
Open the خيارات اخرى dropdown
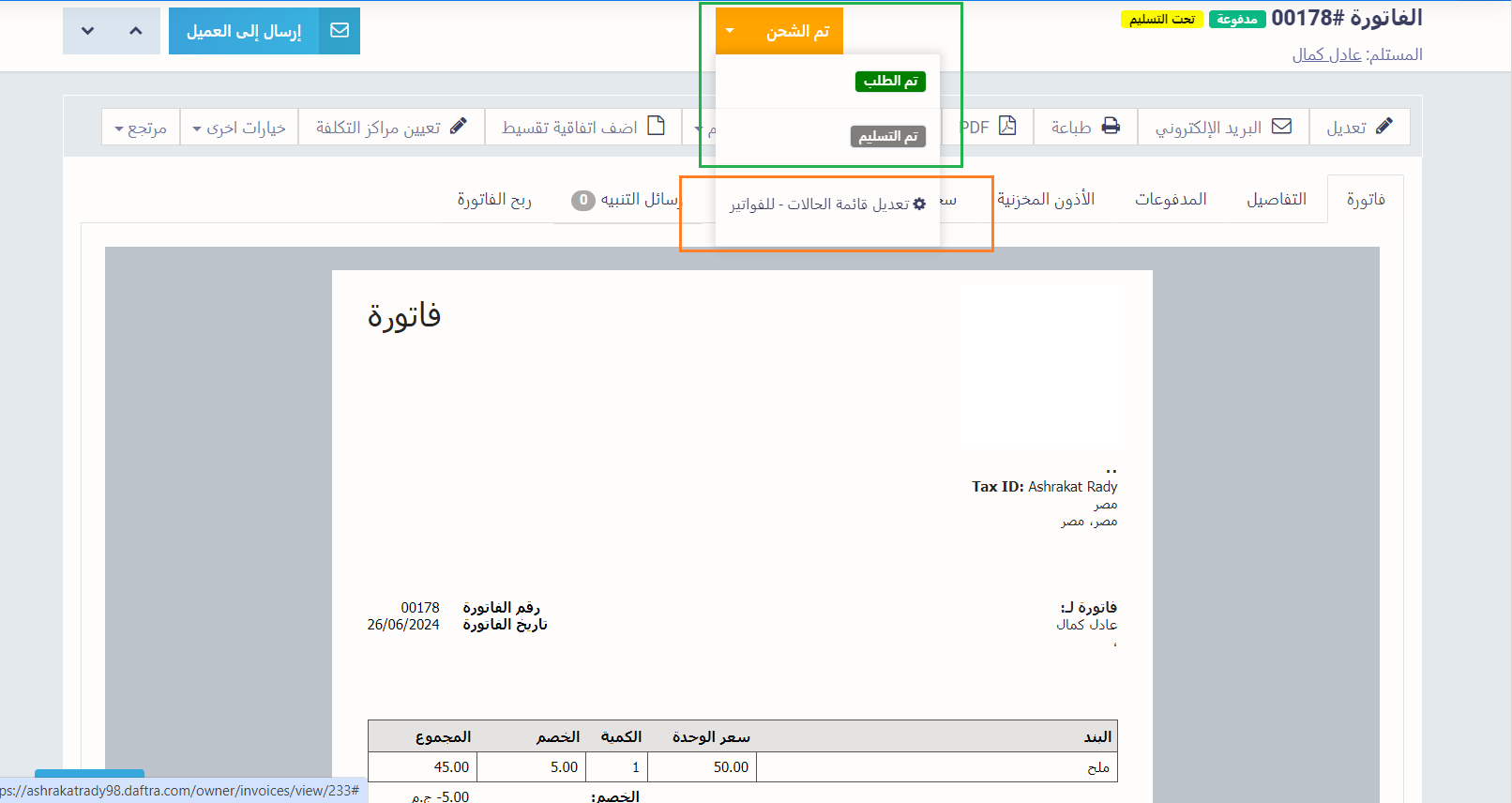[x=239, y=128]
